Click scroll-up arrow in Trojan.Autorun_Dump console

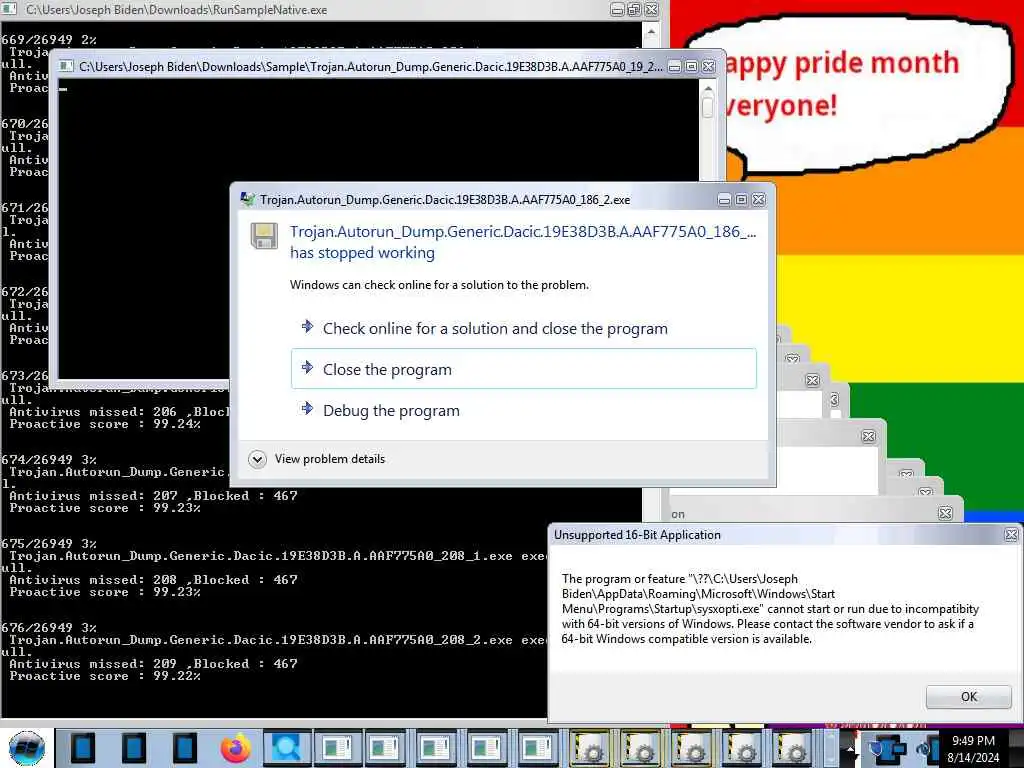708,88
